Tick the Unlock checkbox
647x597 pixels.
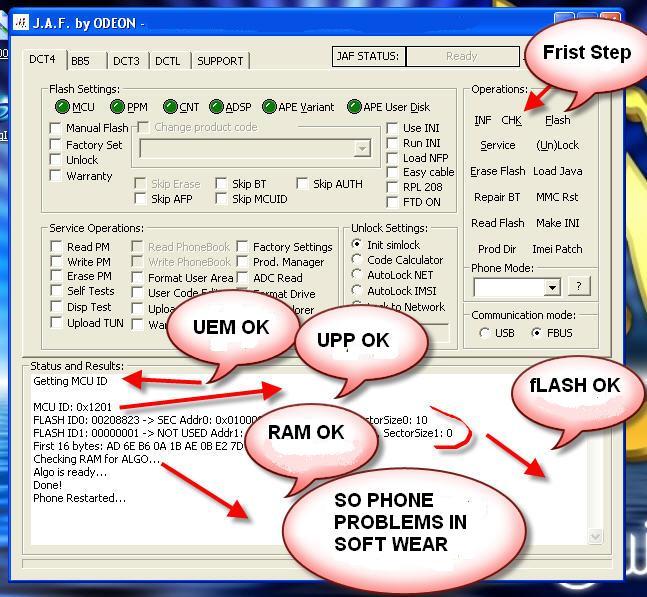click(x=56, y=159)
